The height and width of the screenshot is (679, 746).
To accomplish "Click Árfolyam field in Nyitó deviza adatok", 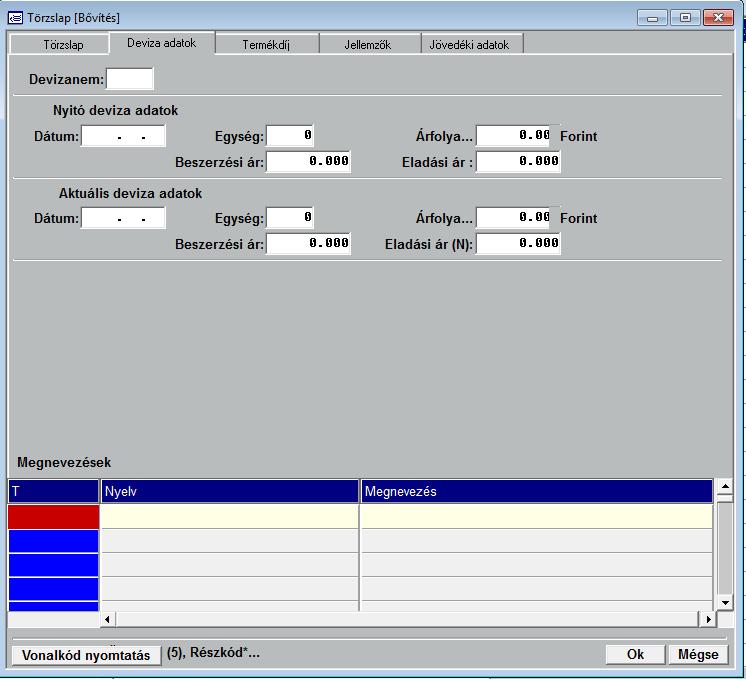I will click(x=514, y=136).
